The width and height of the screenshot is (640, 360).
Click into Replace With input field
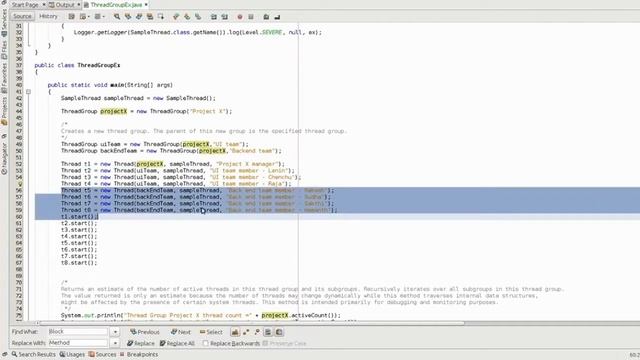pos(78,343)
